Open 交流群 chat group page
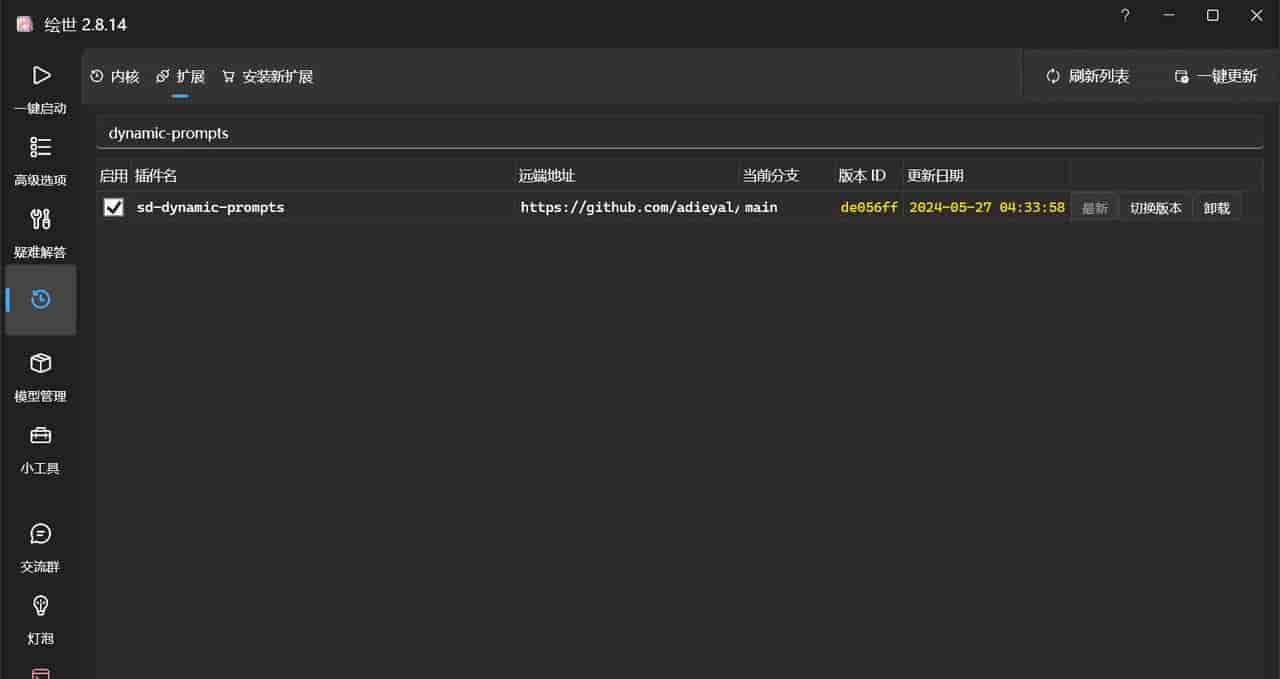Viewport: 1280px width, 679px height. (40, 546)
